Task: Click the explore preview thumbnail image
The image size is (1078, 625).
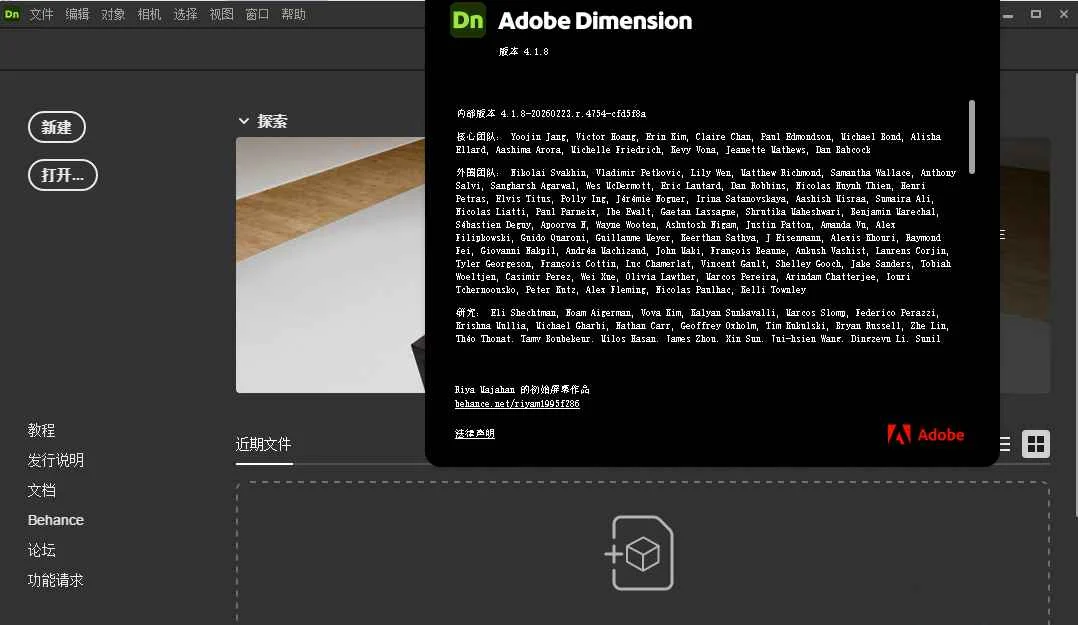Action: coord(330,265)
